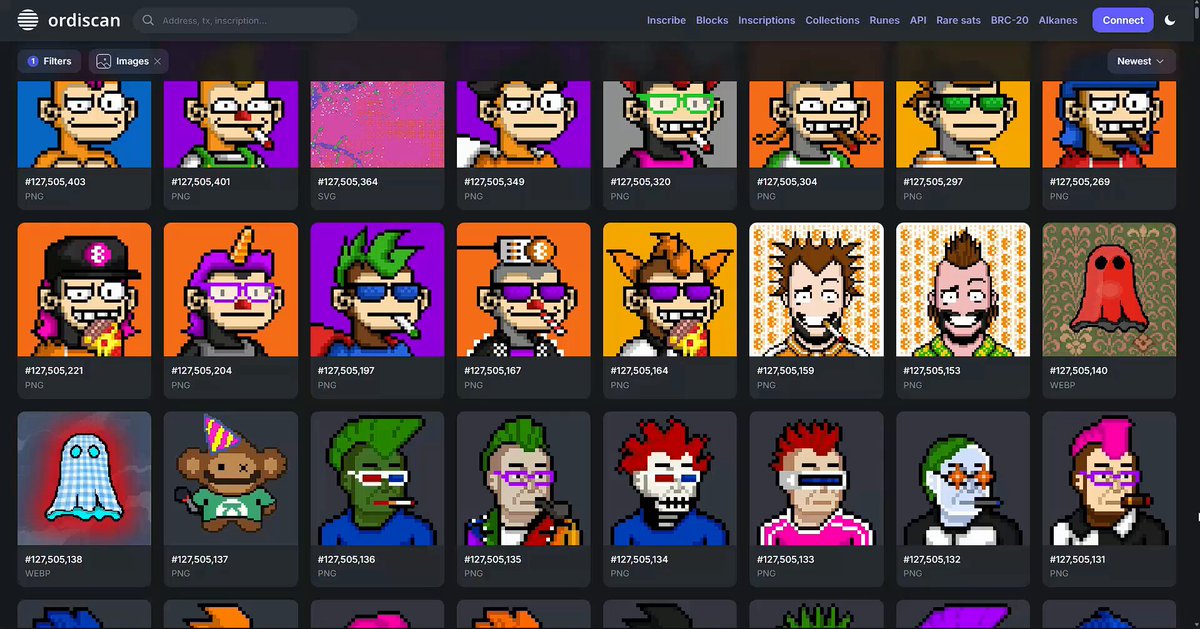
Task: Click the Images filter picture icon
Action: coord(103,61)
